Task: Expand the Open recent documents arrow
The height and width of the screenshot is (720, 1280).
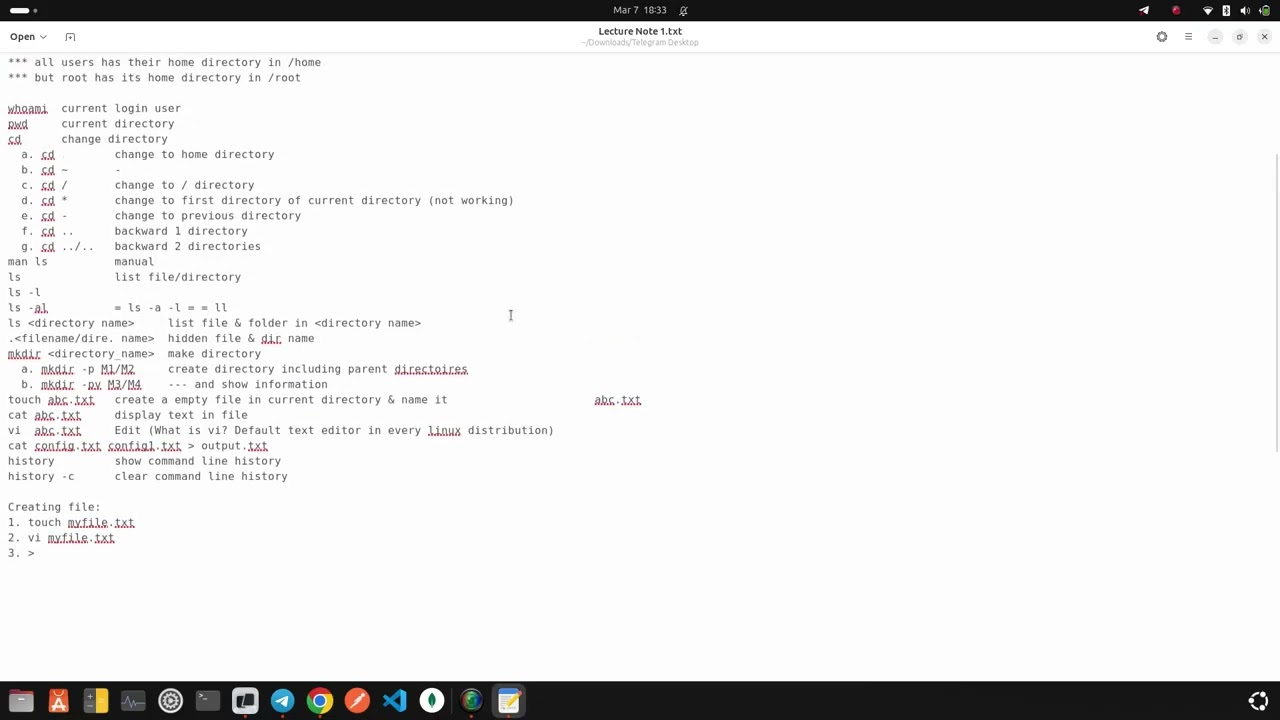Action: point(43,37)
